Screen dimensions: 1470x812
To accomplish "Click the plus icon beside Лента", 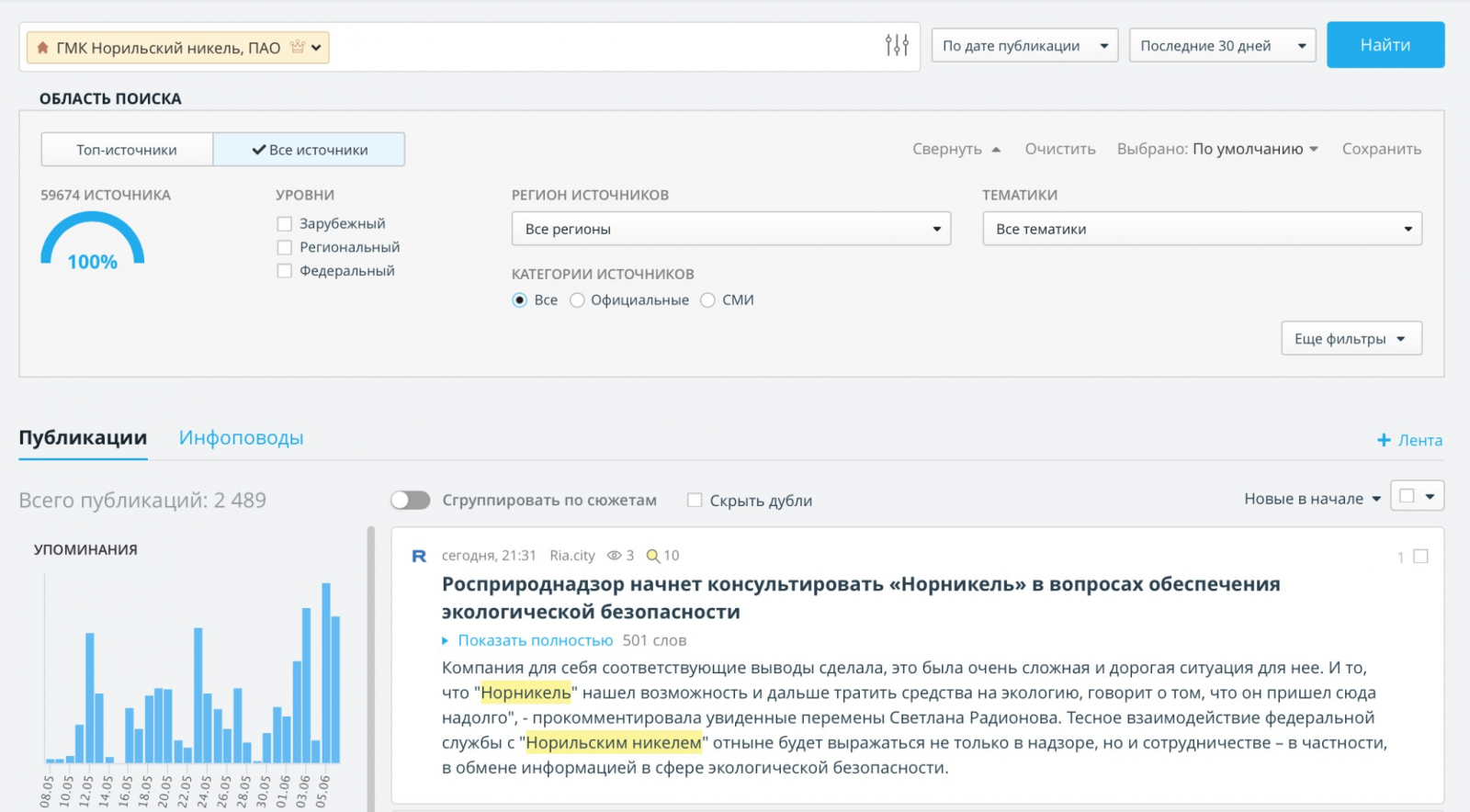I will click(1384, 441).
